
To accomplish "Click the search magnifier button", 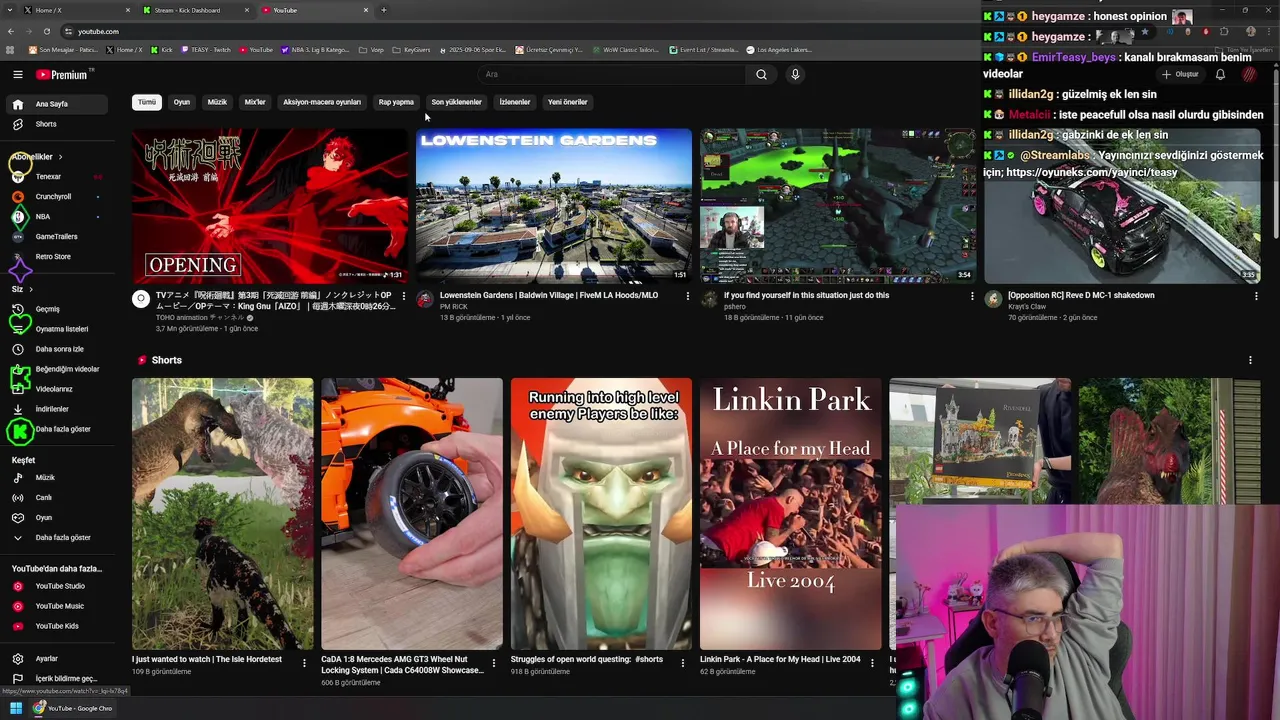I will pyautogui.click(x=761, y=75).
